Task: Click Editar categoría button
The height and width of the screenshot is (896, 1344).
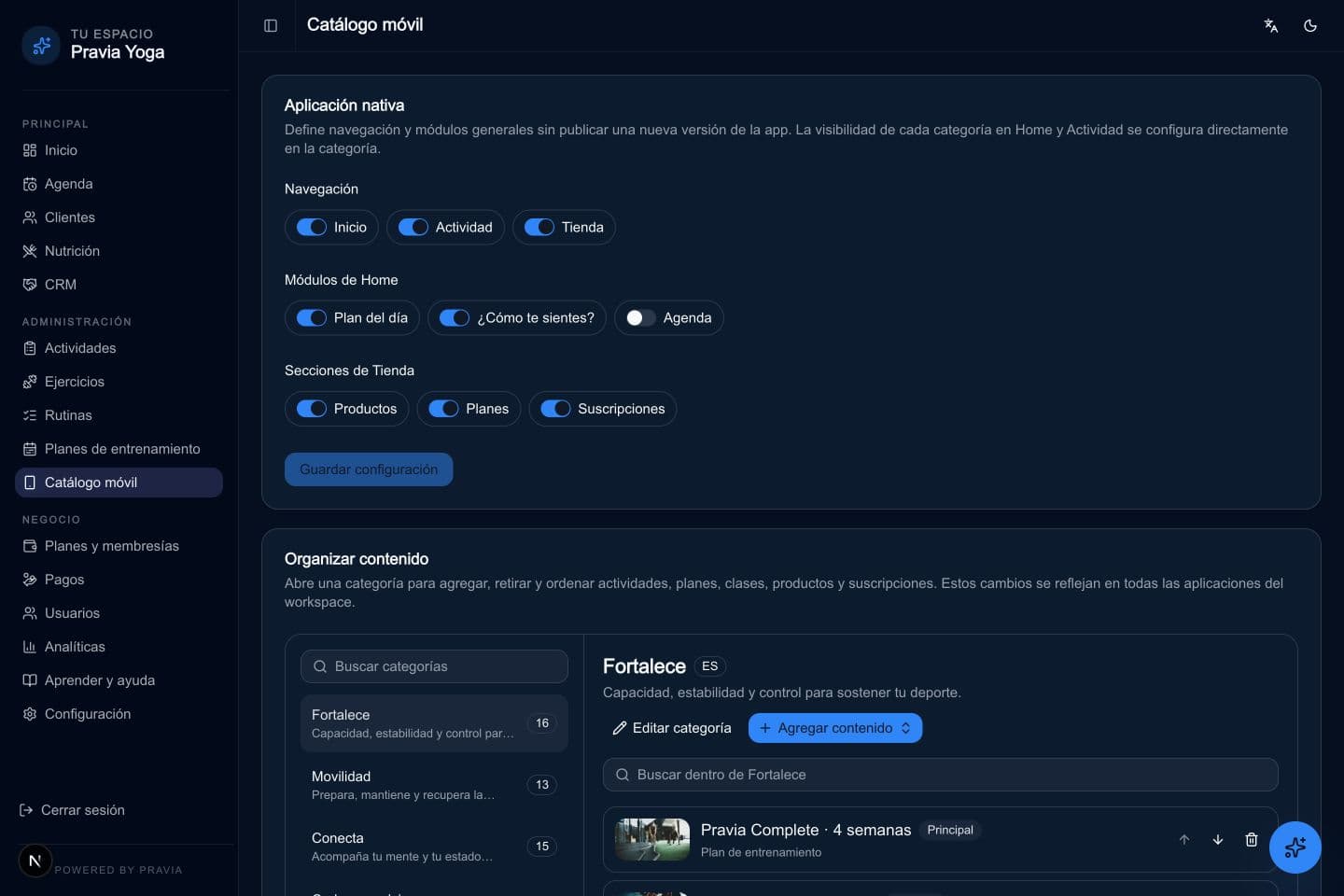Action: [672, 728]
